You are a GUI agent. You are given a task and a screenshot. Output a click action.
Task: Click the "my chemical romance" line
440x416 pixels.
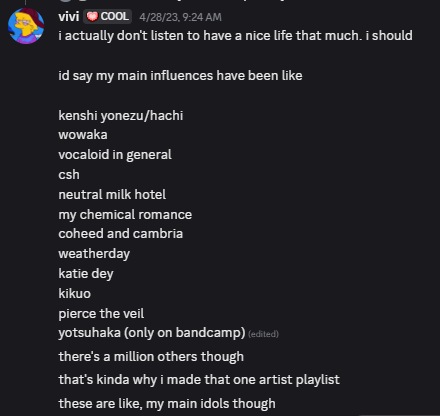click(x=125, y=214)
